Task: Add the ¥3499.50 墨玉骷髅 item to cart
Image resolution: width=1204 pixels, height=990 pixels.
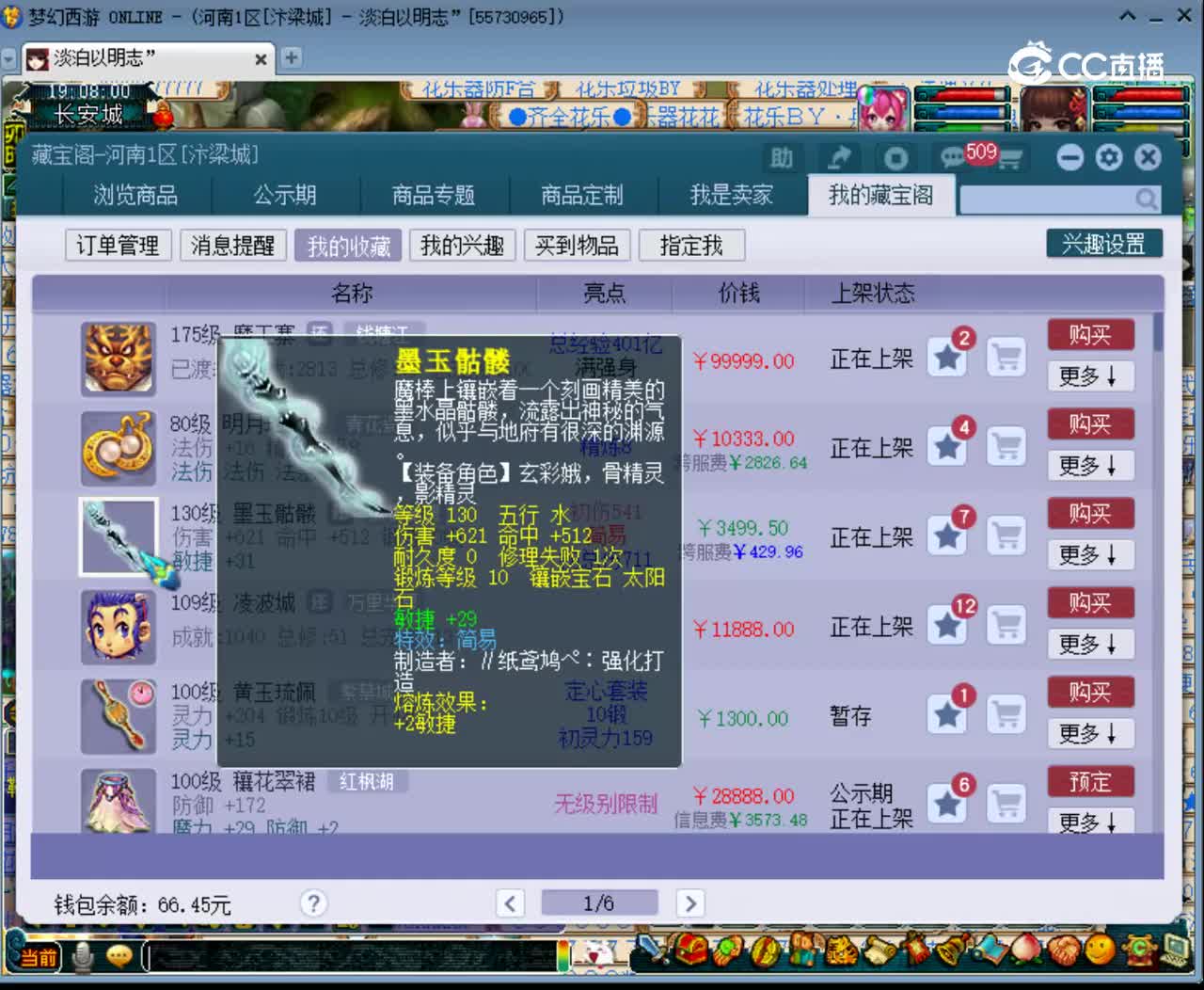Action: point(1006,536)
